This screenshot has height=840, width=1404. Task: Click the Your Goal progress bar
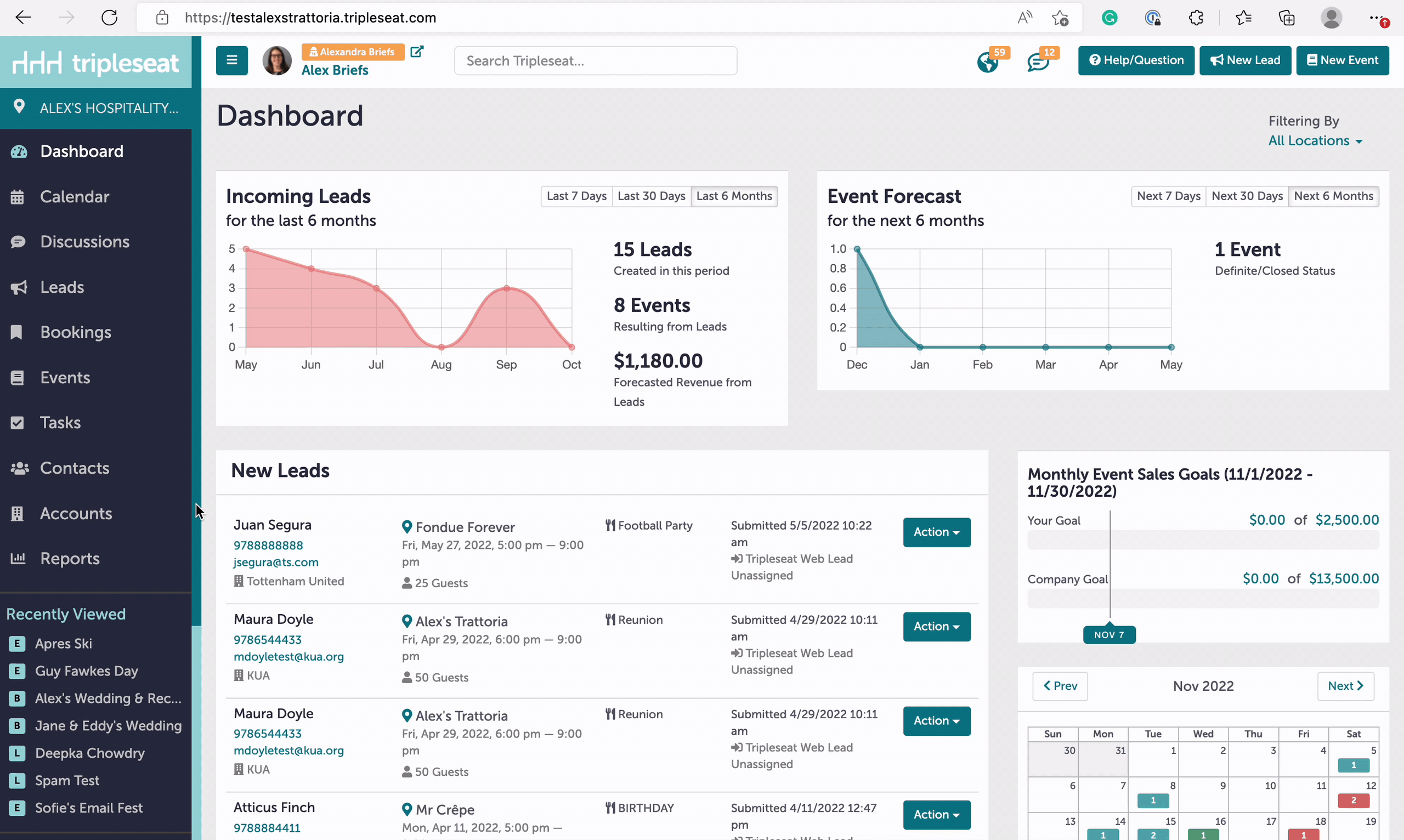[1203, 540]
